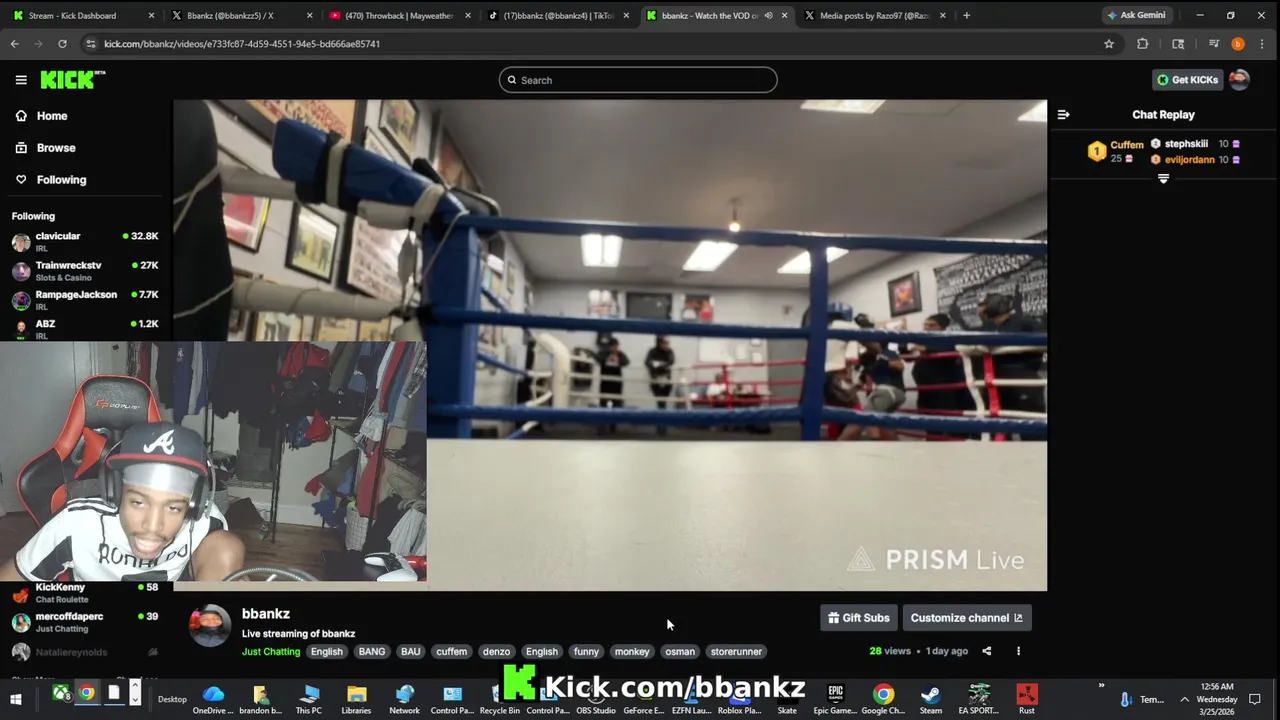Reload the current page
Viewport: 1280px width, 720px height.
62,44
